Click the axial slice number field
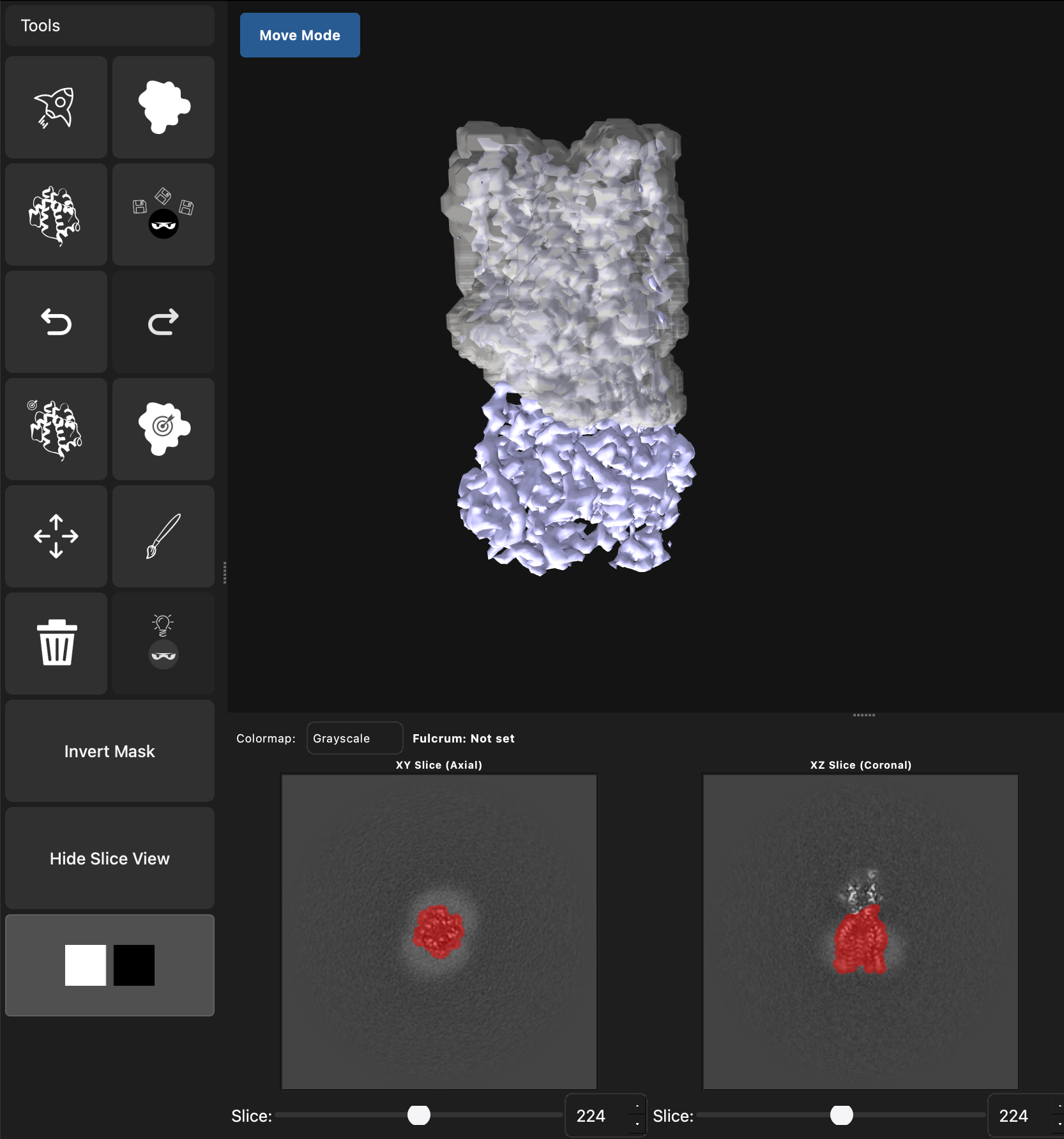 [597, 1115]
